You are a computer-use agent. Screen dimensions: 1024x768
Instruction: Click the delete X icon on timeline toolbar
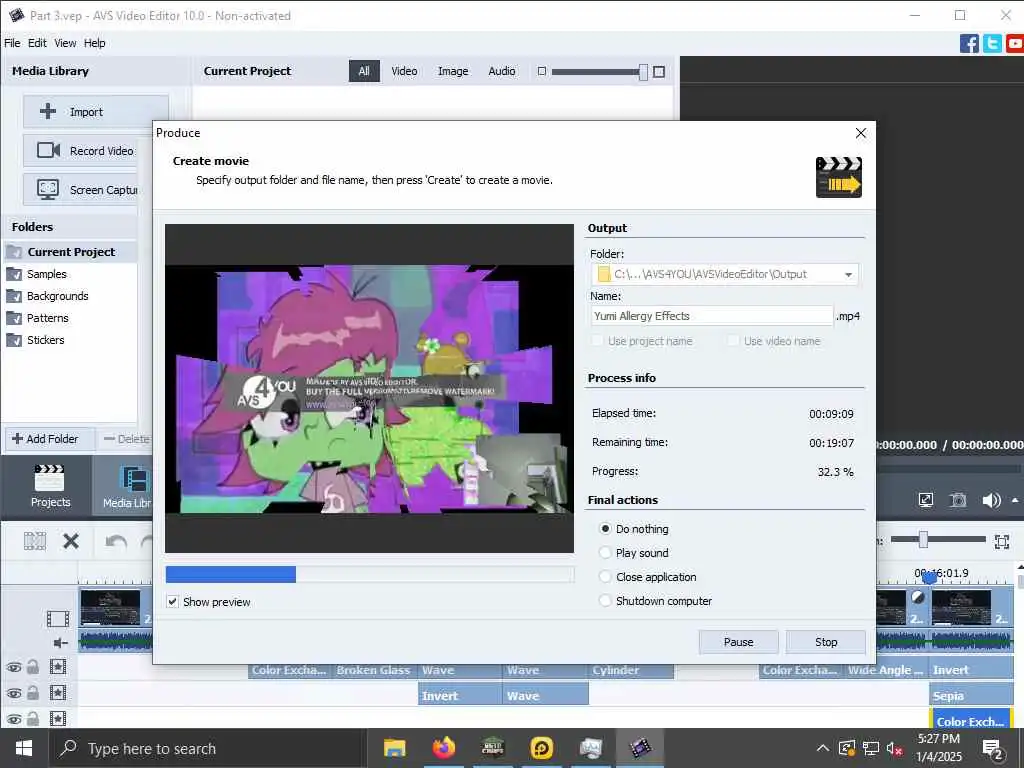pos(71,541)
